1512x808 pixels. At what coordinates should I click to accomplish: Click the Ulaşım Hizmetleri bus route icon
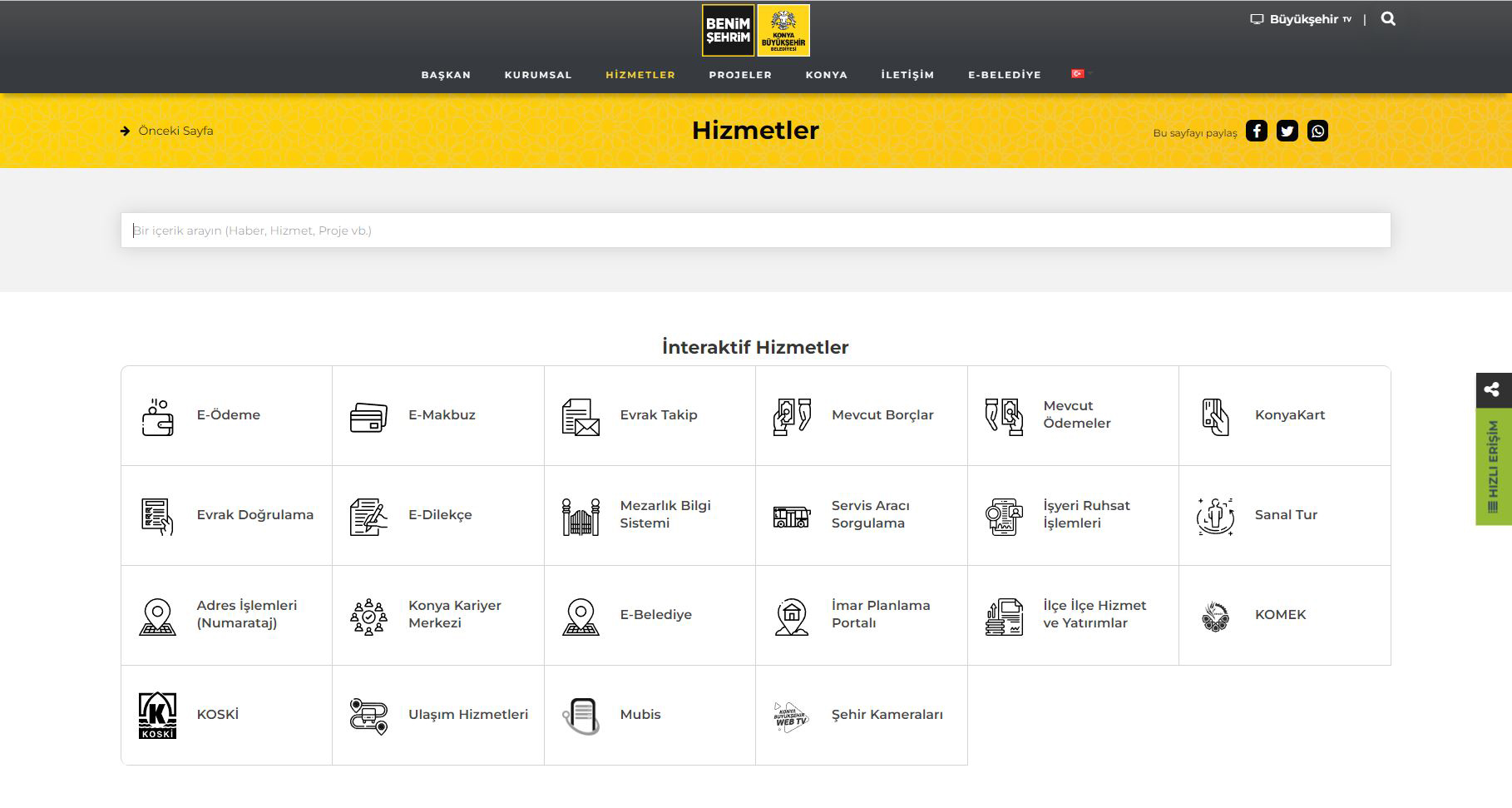pos(368,716)
